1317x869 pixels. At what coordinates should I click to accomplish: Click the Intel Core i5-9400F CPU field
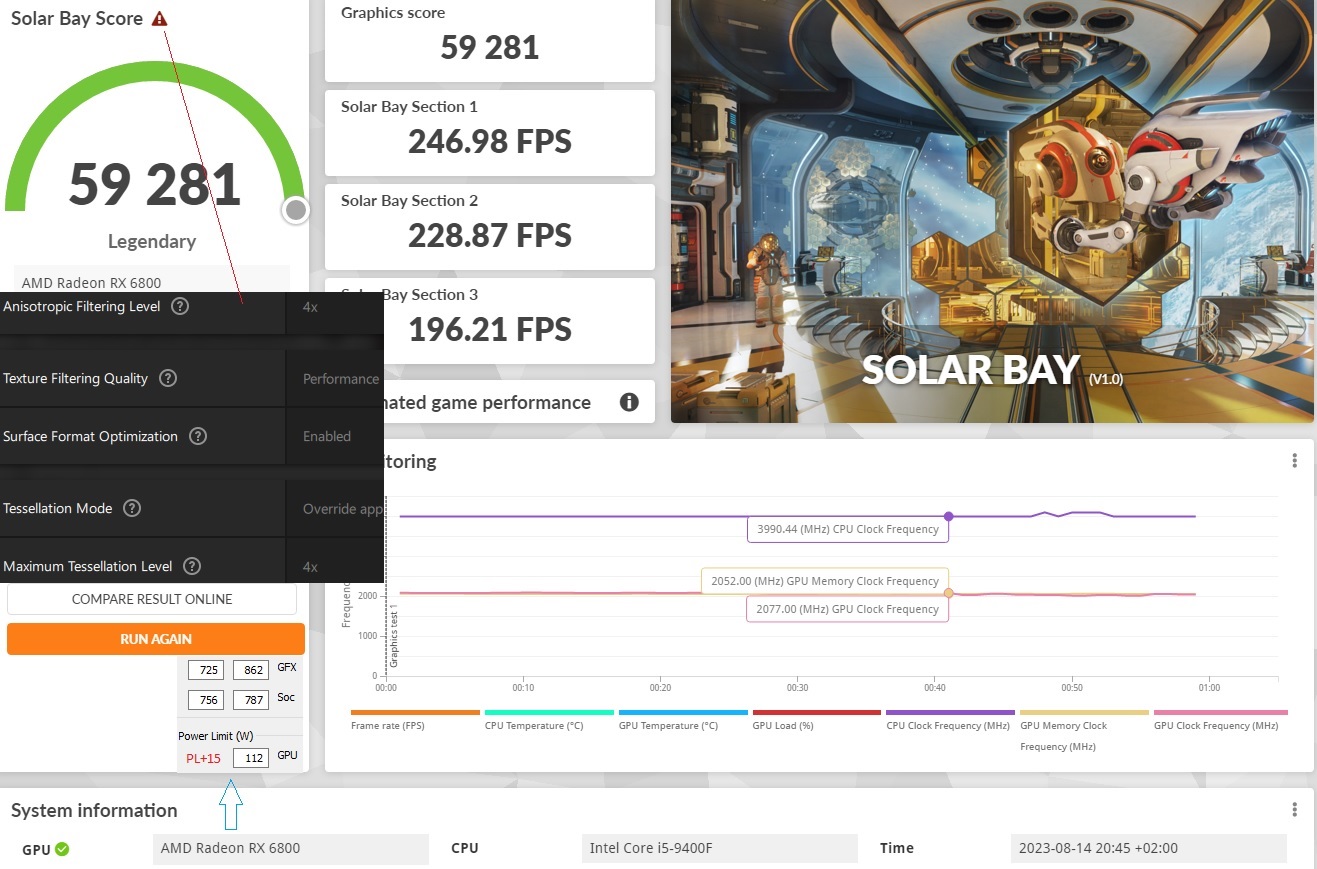pyautogui.click(x=719, y=848)
